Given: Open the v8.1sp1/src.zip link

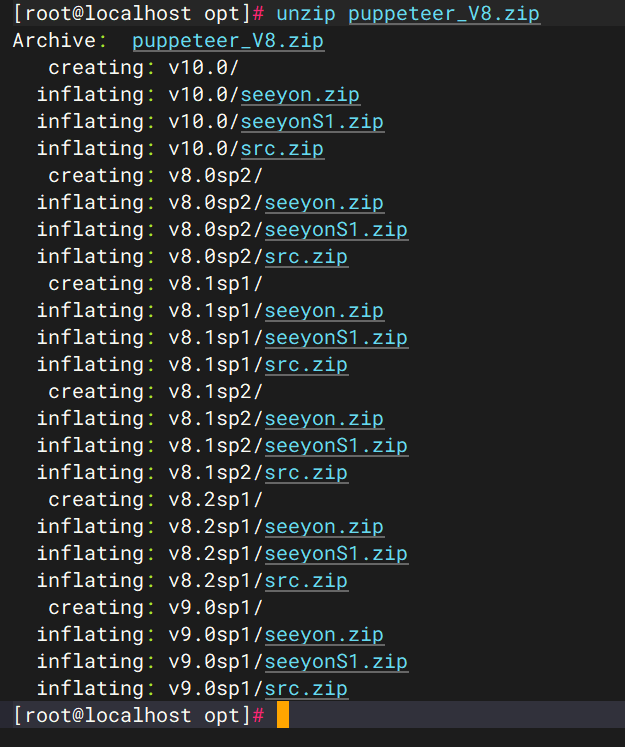Looking at the screenshot, I should (306, 365).
